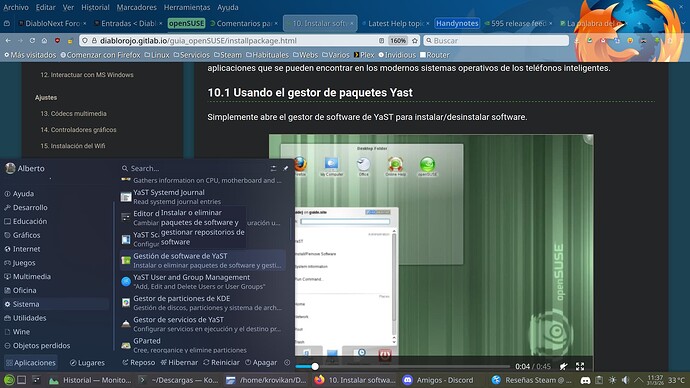The image size is (690, 388).
Task: Go to the Firefox home page
Action: 44,40
